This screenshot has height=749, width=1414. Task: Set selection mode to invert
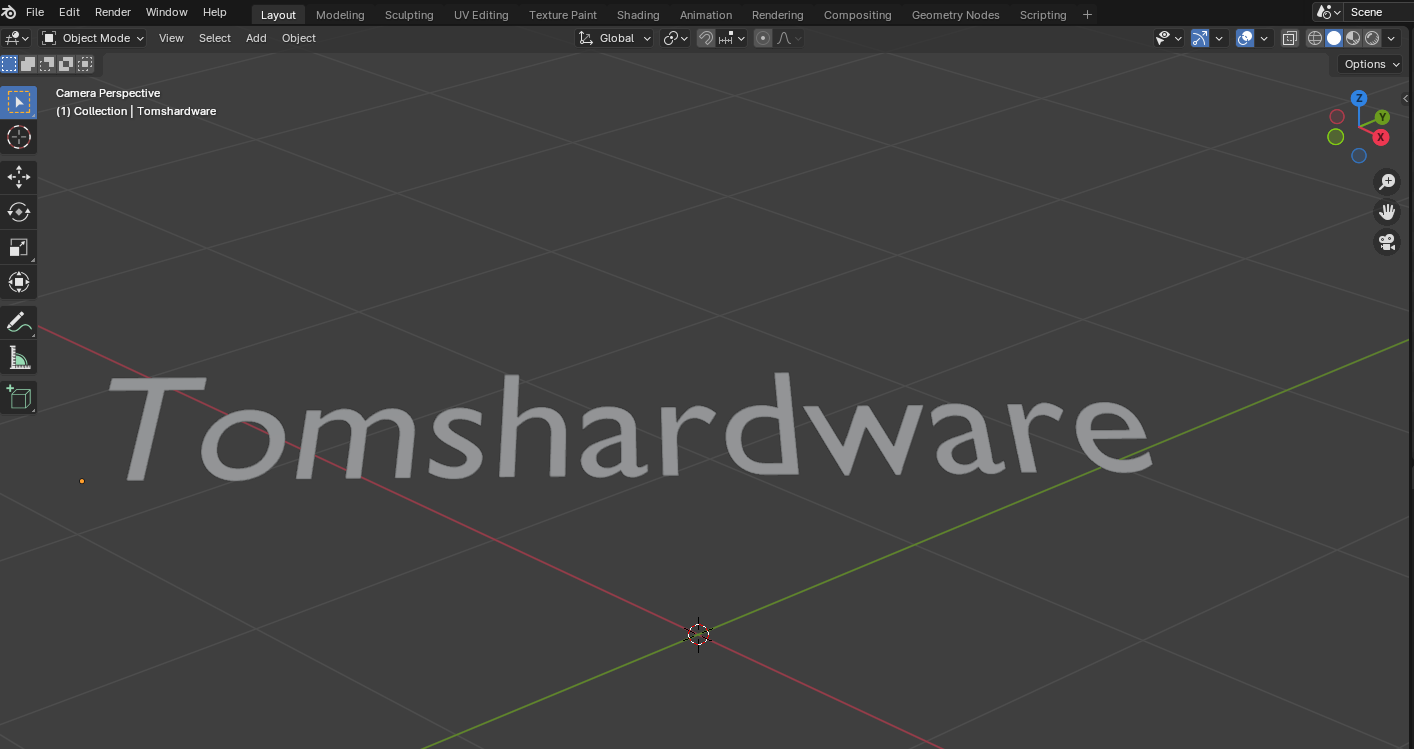(66, 64)
